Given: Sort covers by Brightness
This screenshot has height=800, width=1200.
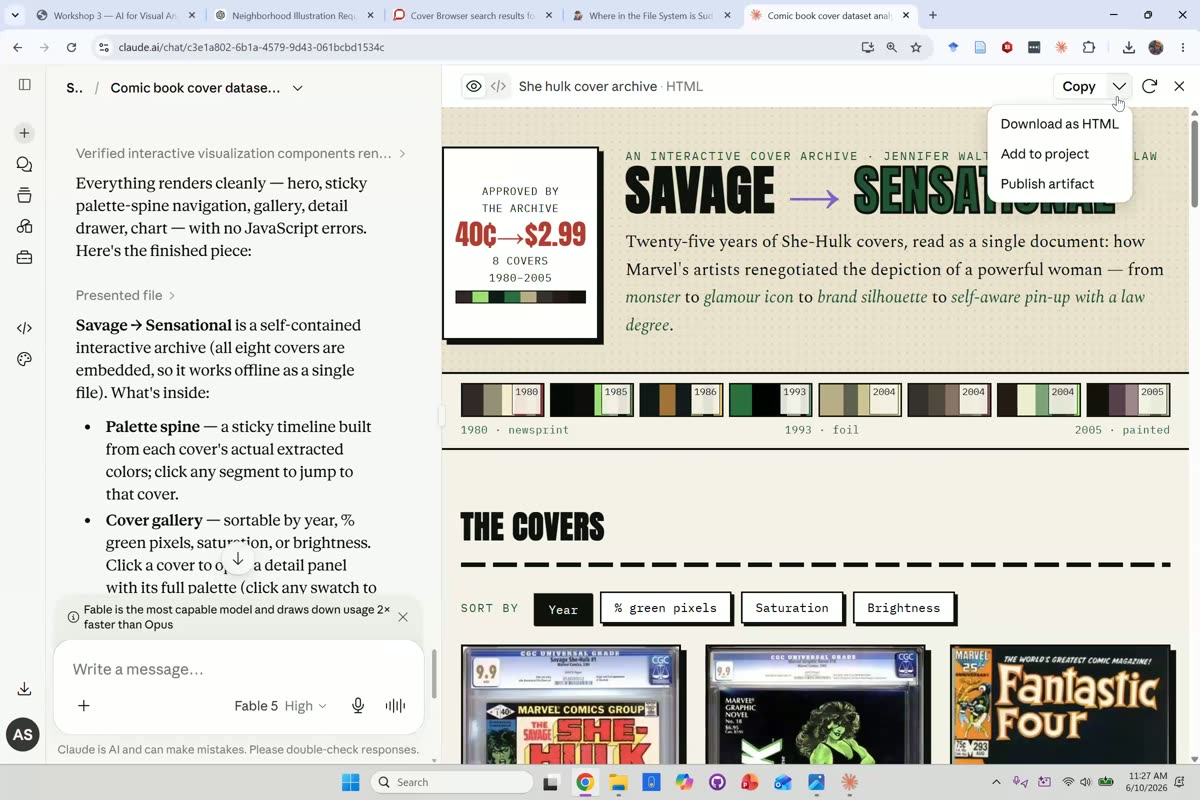Looking at the screenshot, I should click(x=904, y=608).
